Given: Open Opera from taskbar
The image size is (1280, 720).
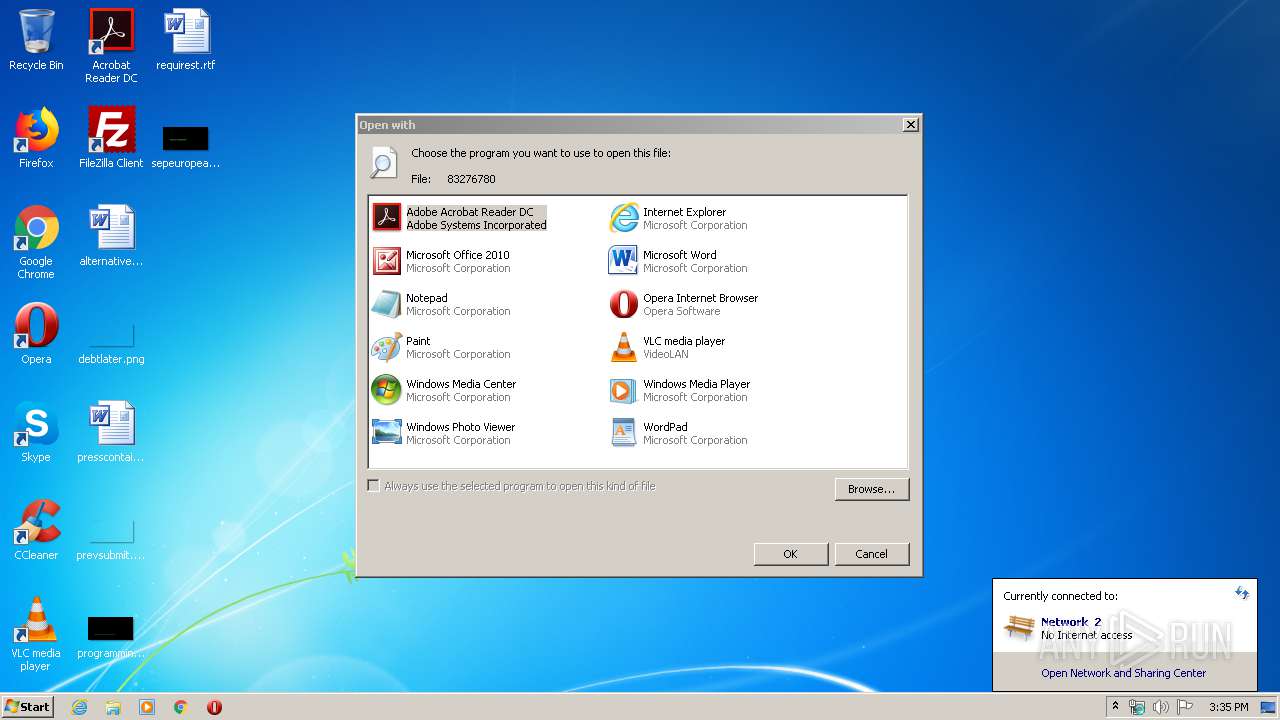Looking at the screenshot, I should coord(214,707).
